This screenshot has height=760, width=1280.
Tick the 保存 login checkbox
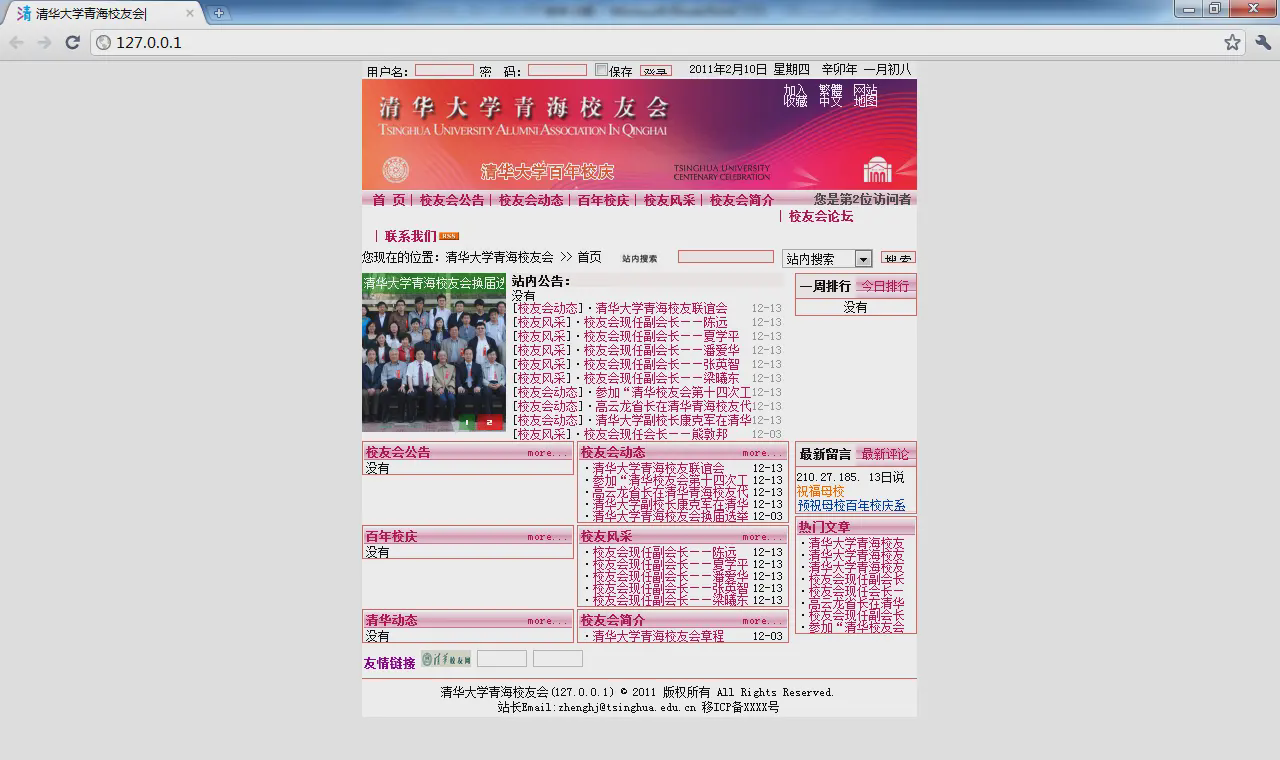point(601,70)
